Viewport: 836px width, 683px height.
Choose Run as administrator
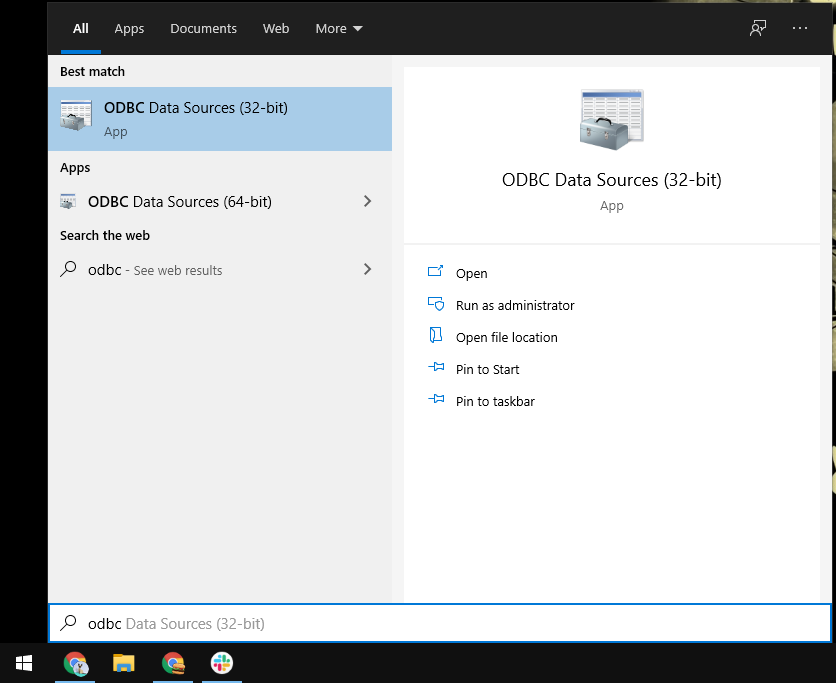coord(515,306)
